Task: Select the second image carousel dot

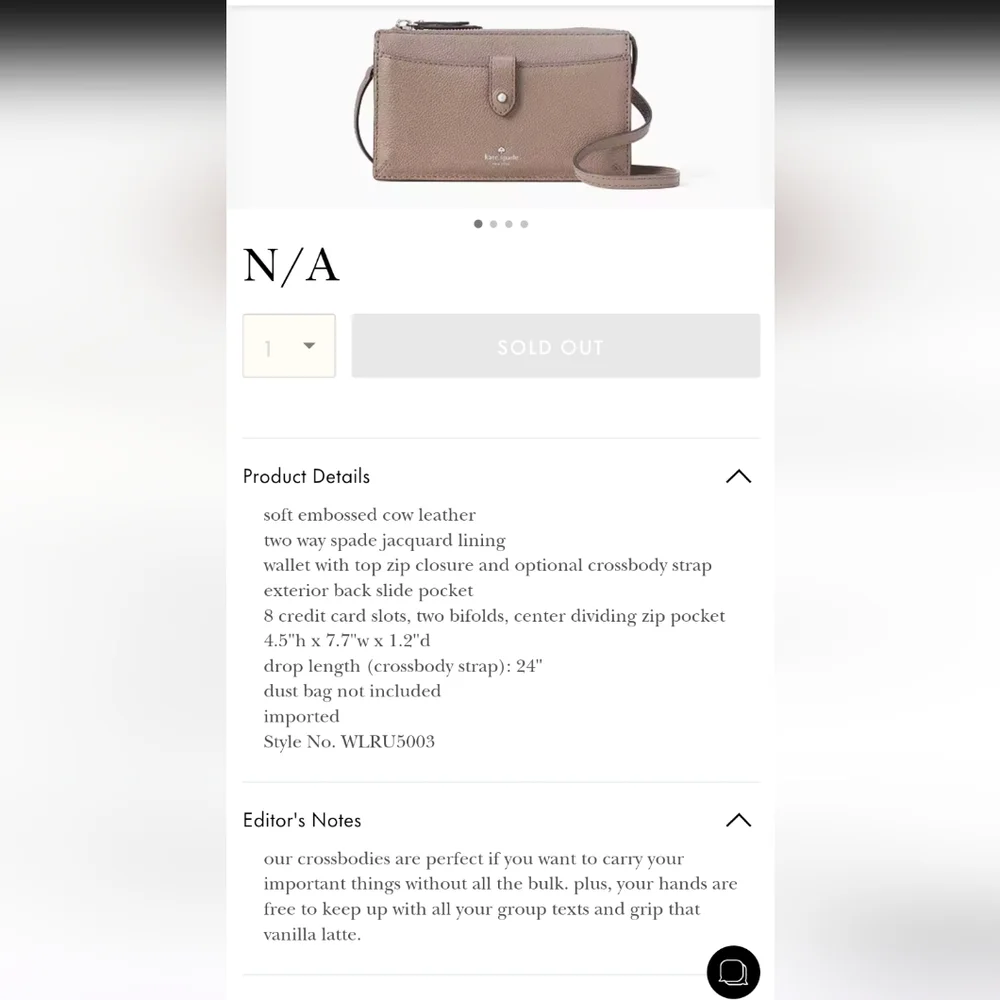Action: point(494,224)
